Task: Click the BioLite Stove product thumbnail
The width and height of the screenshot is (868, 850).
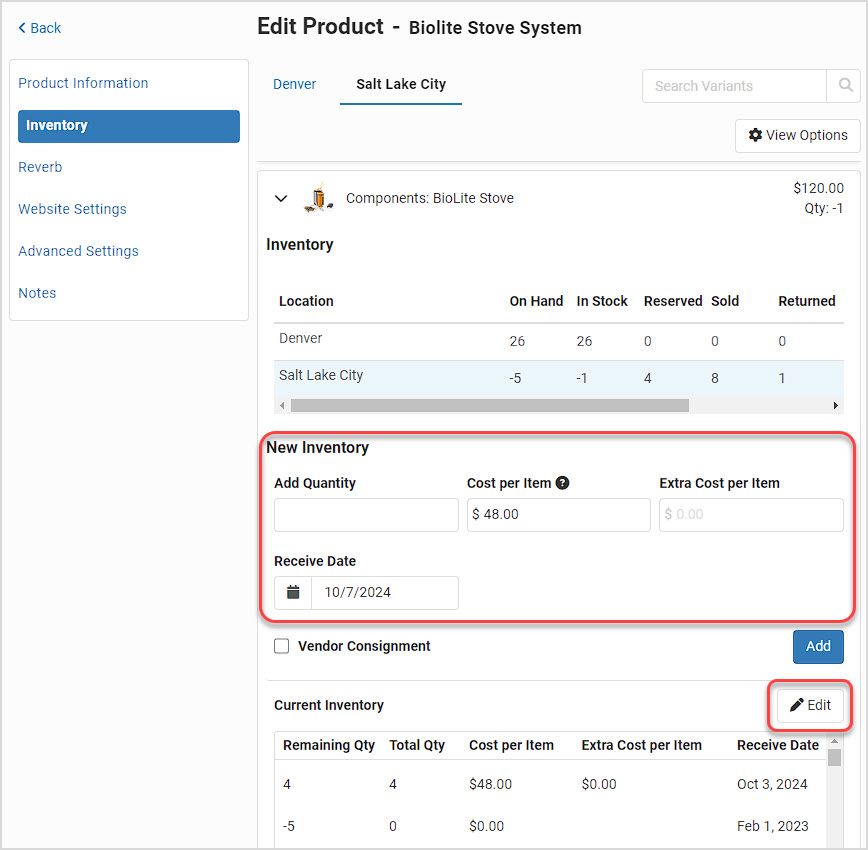Action: (319, 198)
